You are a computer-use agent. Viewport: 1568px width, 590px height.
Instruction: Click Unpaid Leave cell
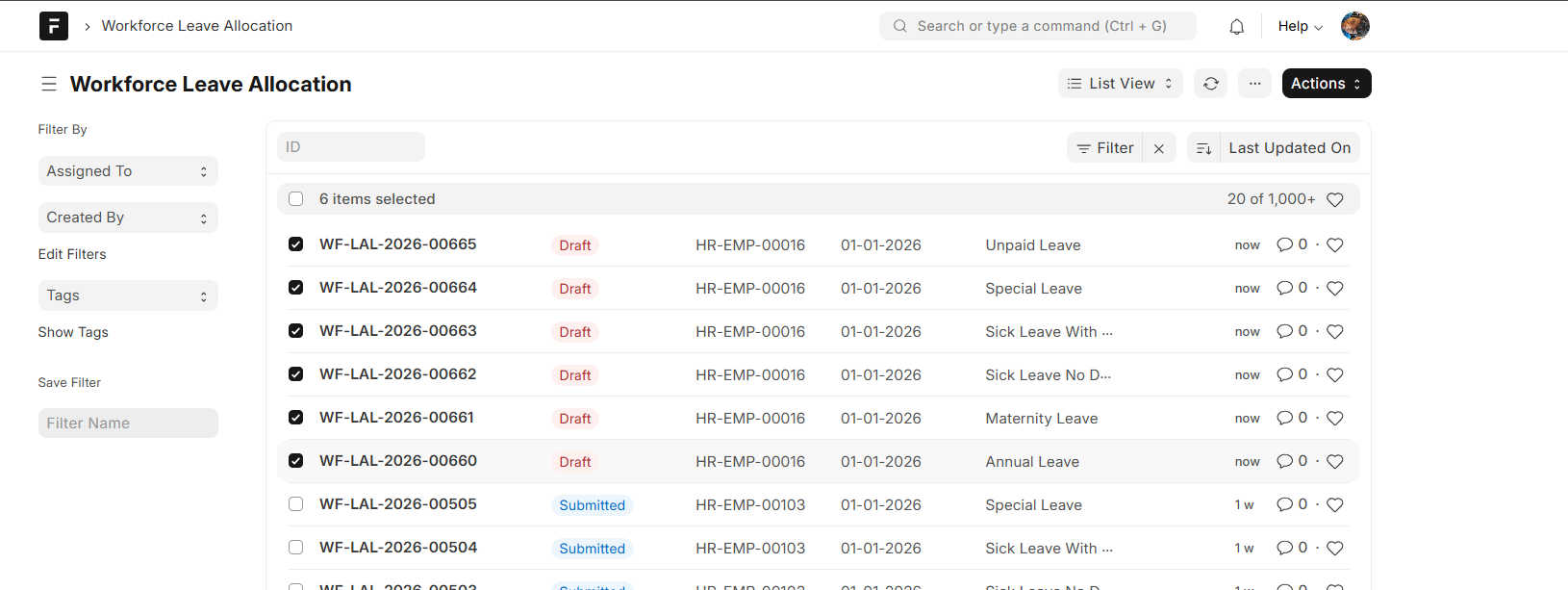[x=1033, y=245]
